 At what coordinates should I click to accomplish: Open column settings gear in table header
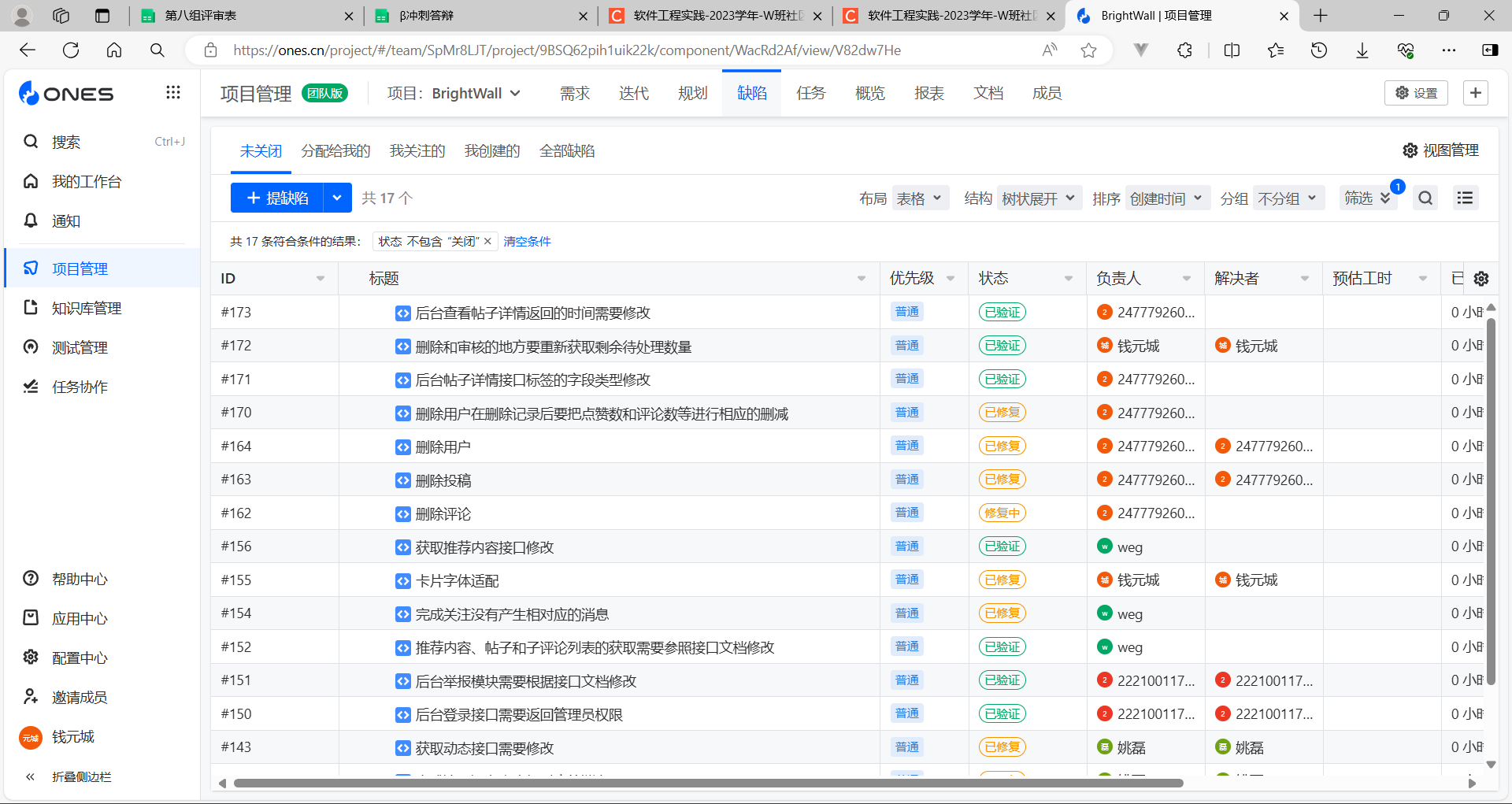pyautogui.click(x=1481, y=279)
